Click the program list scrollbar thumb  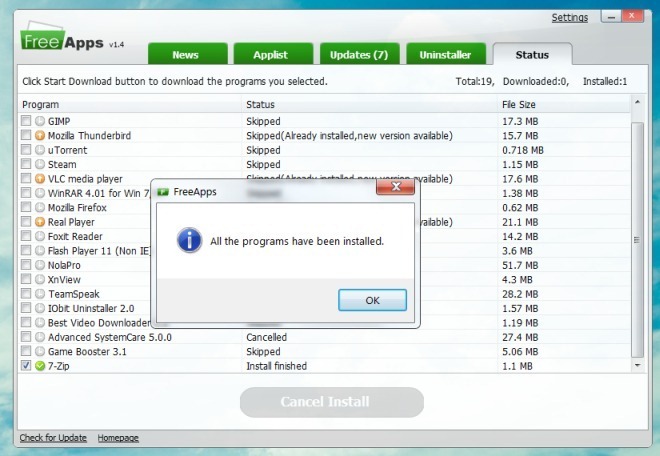click(637, 240)
